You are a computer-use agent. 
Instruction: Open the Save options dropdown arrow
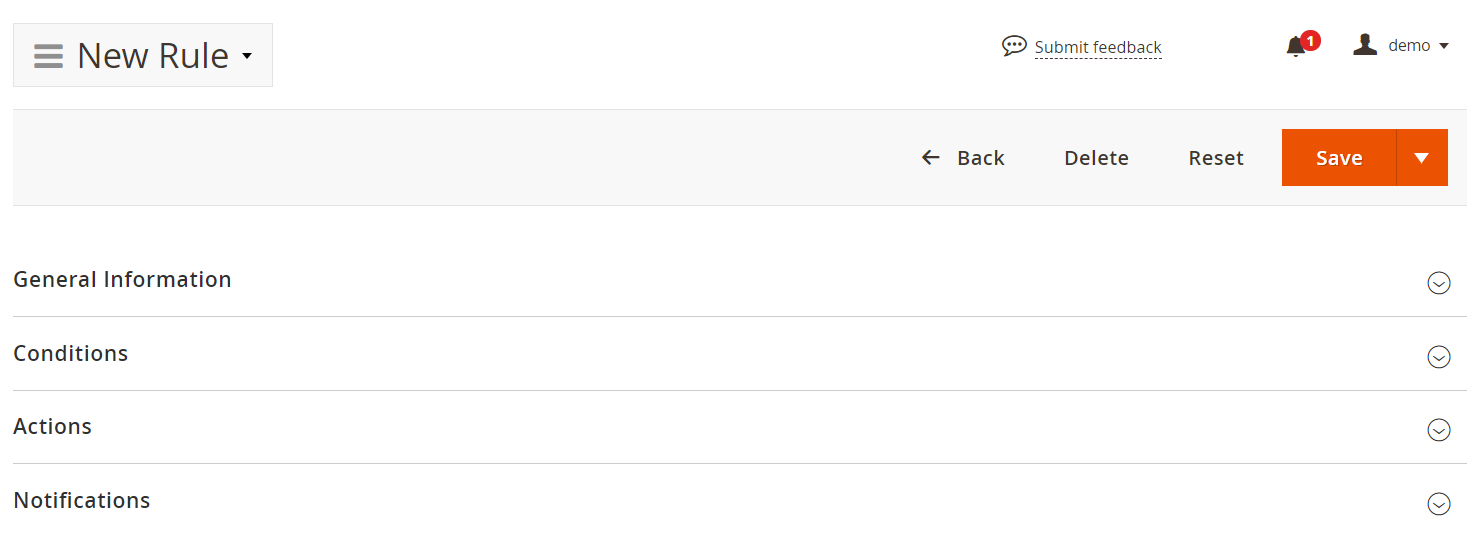click(x=1422, y=158)
